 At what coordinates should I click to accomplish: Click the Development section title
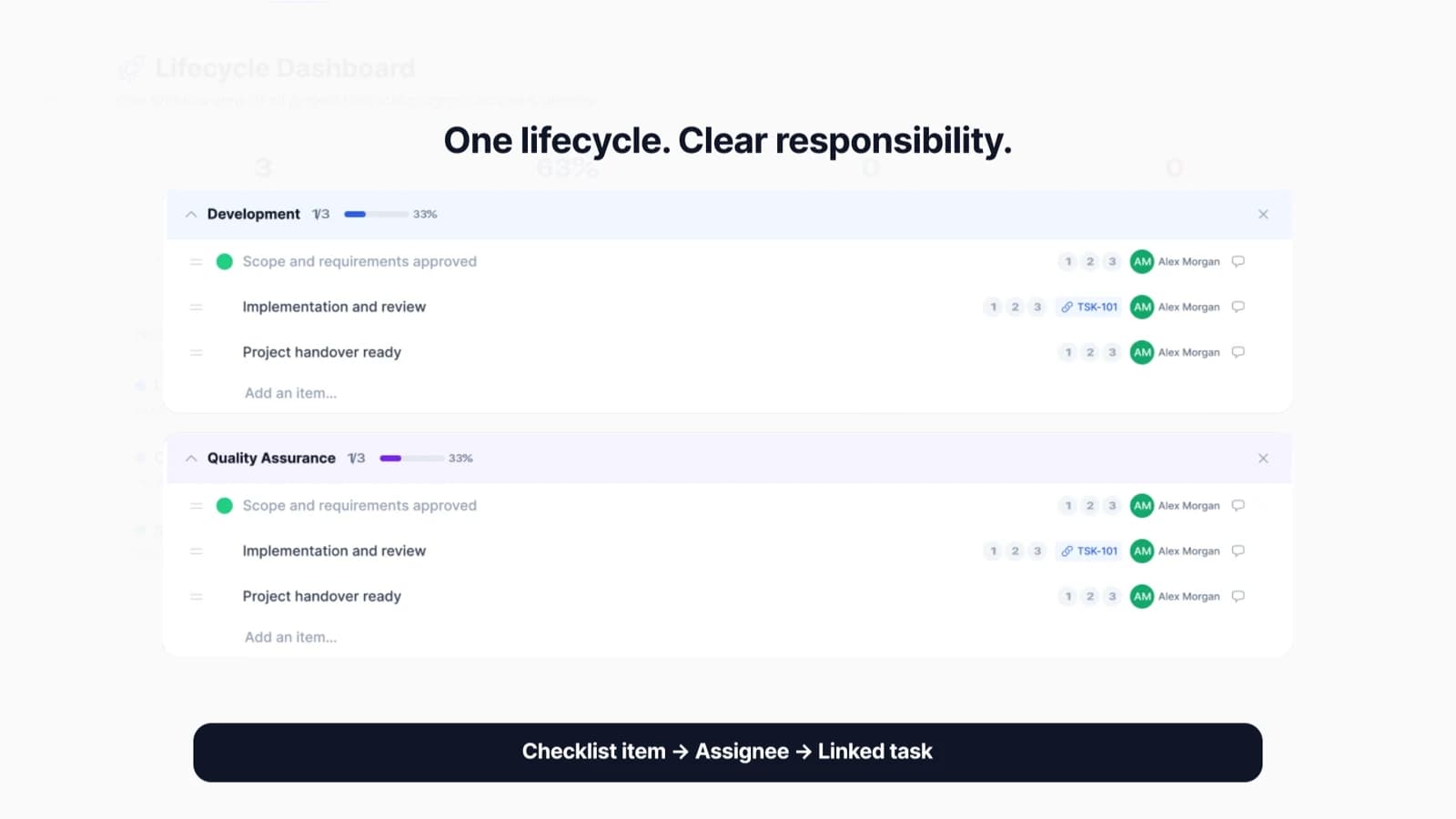253,215
